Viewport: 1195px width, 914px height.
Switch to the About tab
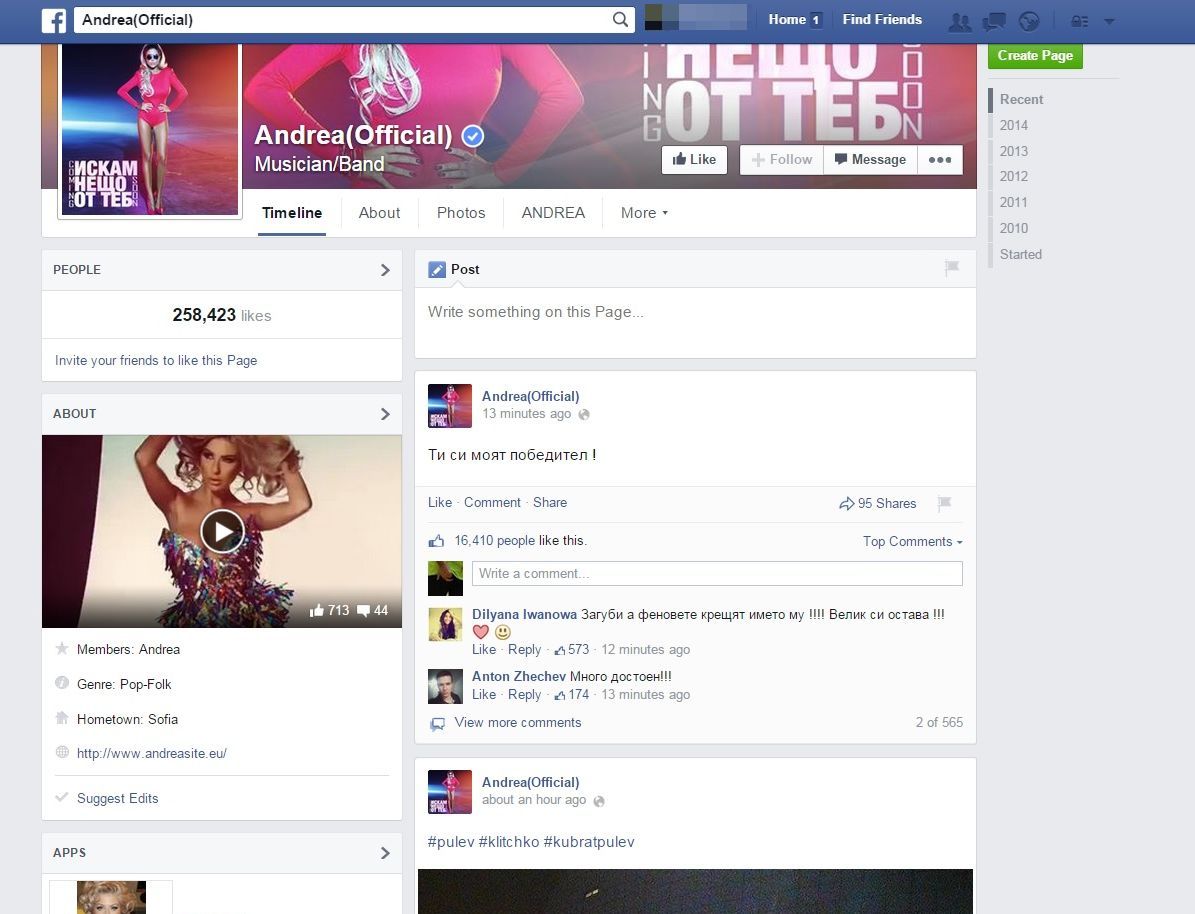click(x=380, y=213)
